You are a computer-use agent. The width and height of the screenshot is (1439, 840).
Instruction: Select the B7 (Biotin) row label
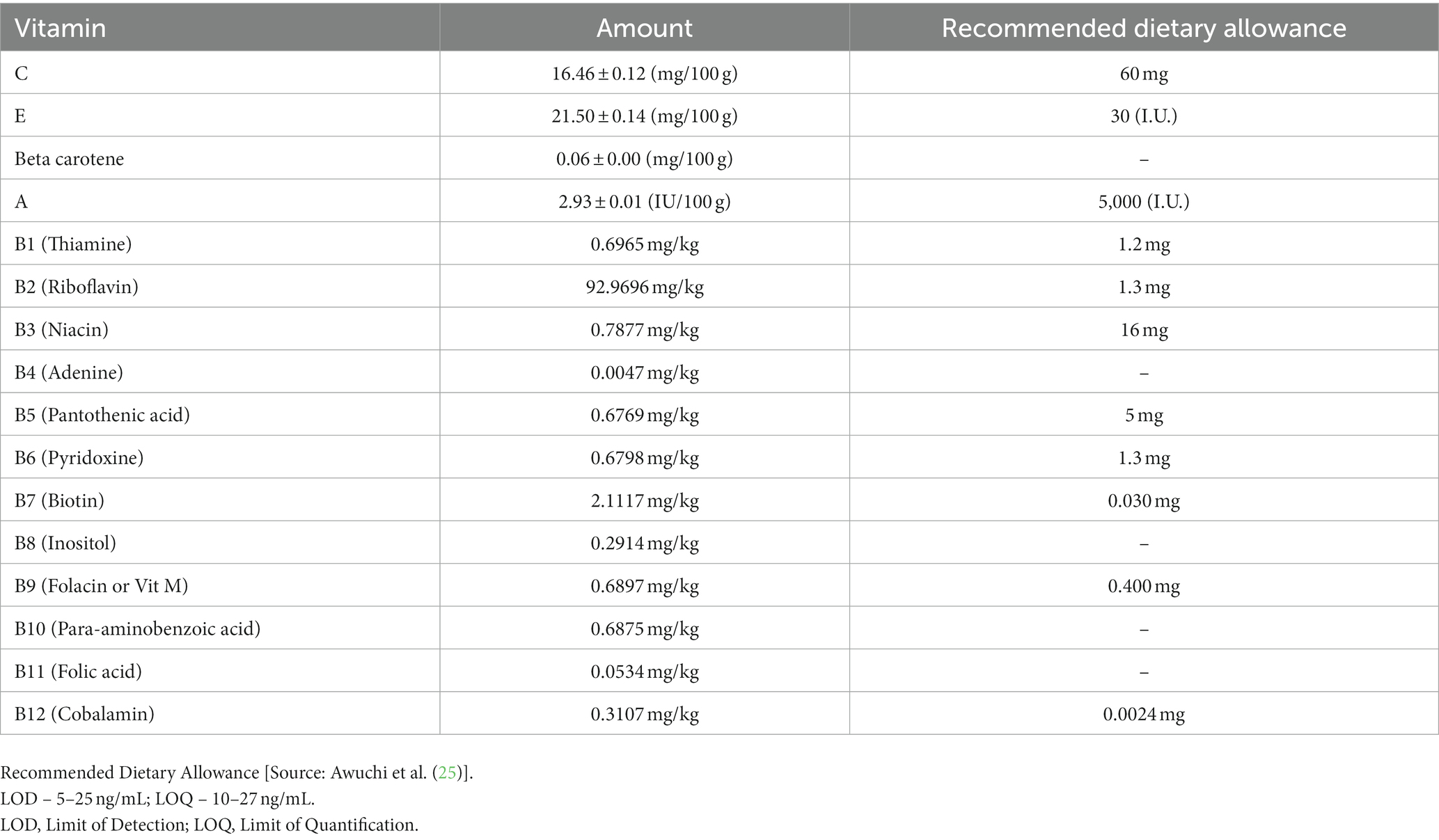[x=60, y=500]
